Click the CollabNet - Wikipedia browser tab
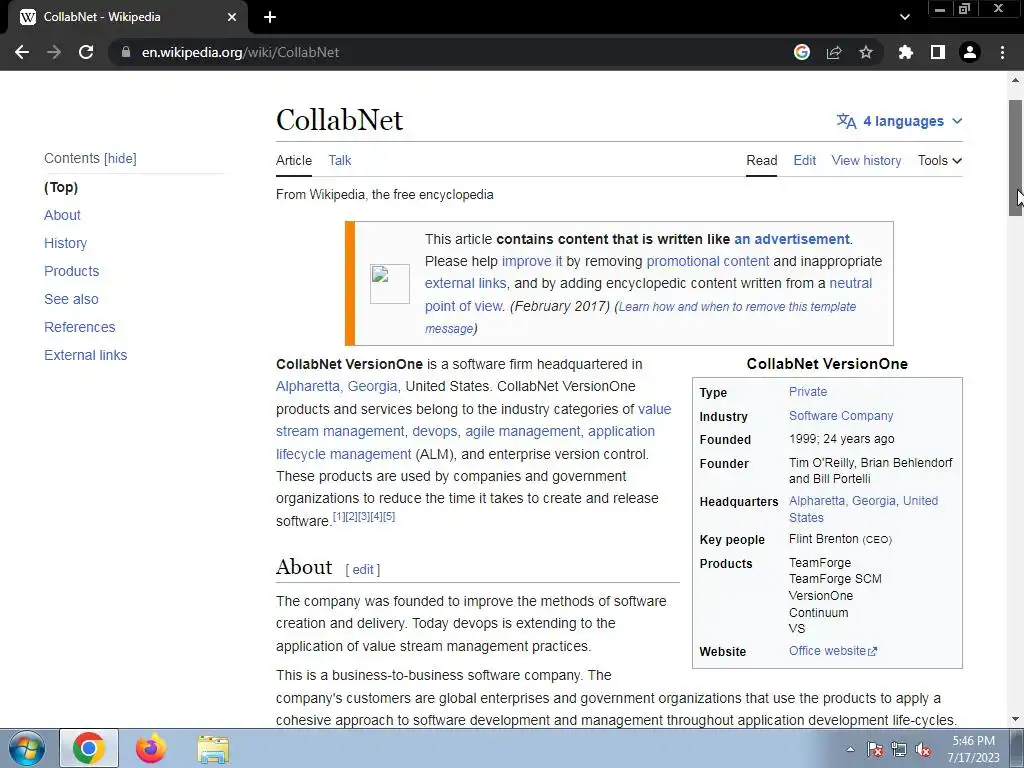The height and width of the screenshot is (768, 1024). 127,17
